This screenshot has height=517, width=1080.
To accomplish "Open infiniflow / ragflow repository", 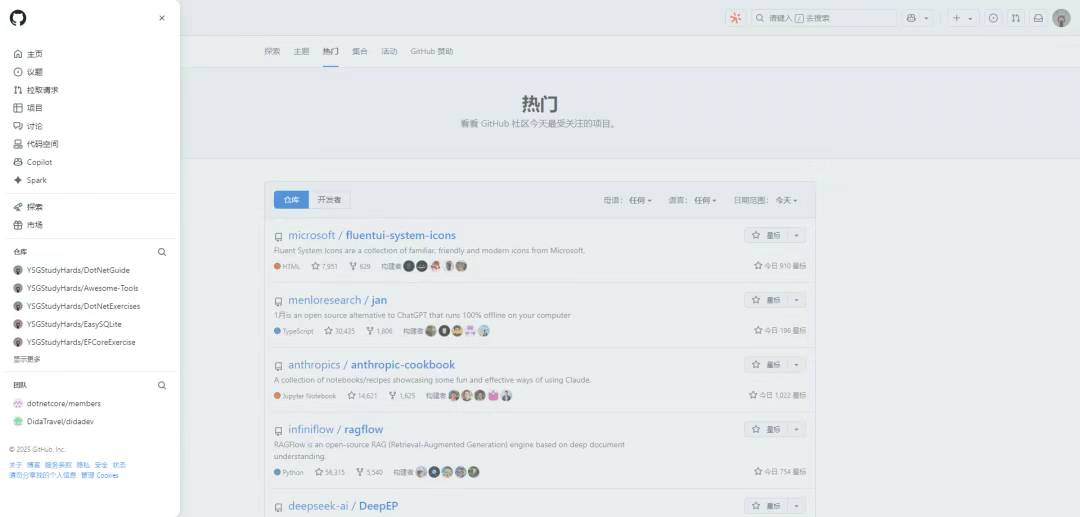I will (x=335, y=430).
